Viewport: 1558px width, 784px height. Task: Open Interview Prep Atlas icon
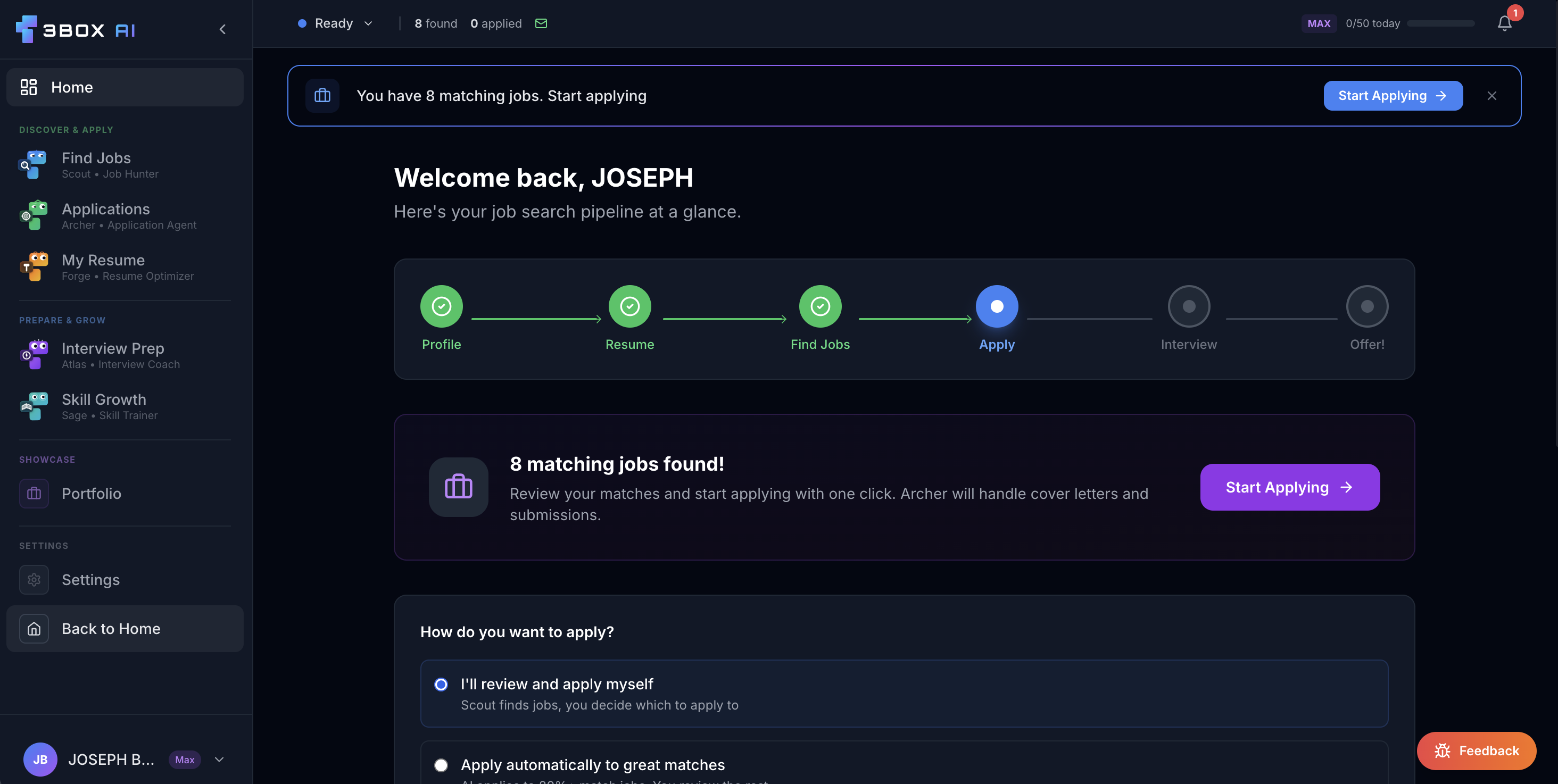34,355
